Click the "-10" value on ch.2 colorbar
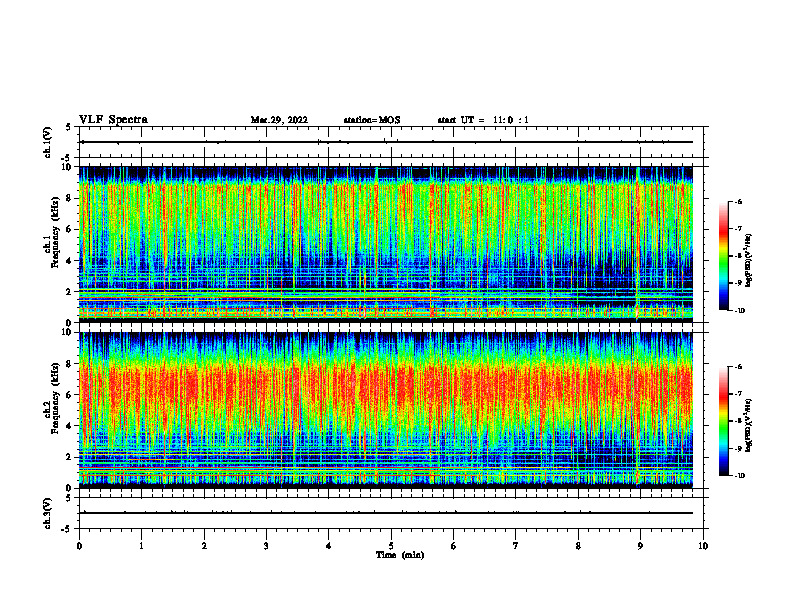This screenshot has width=792, height=612. (x=738, y=475)
